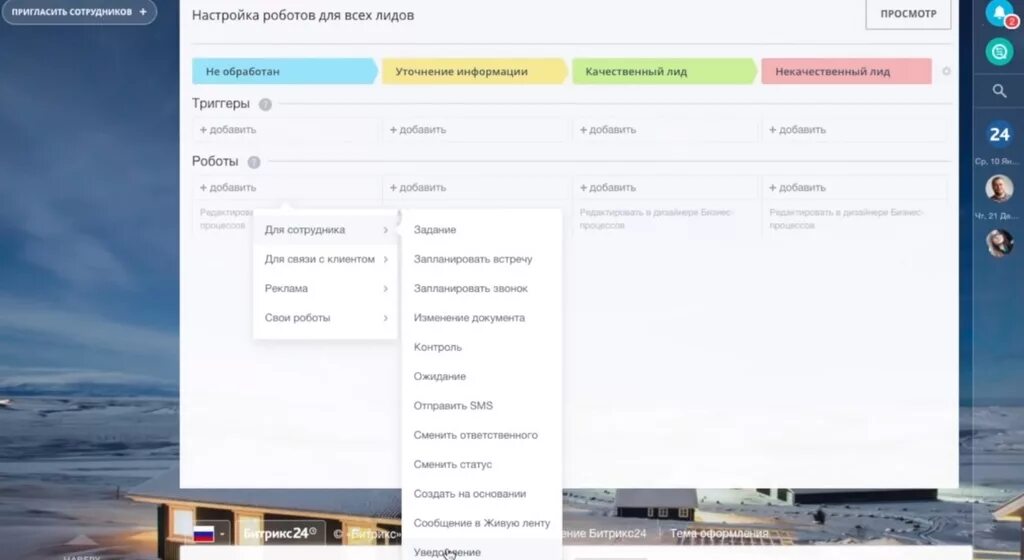Image resolution: width=1024 pixels, height=560 pixels.
Task: Choose Сменить статус robot
Action: tap(482, 465)
